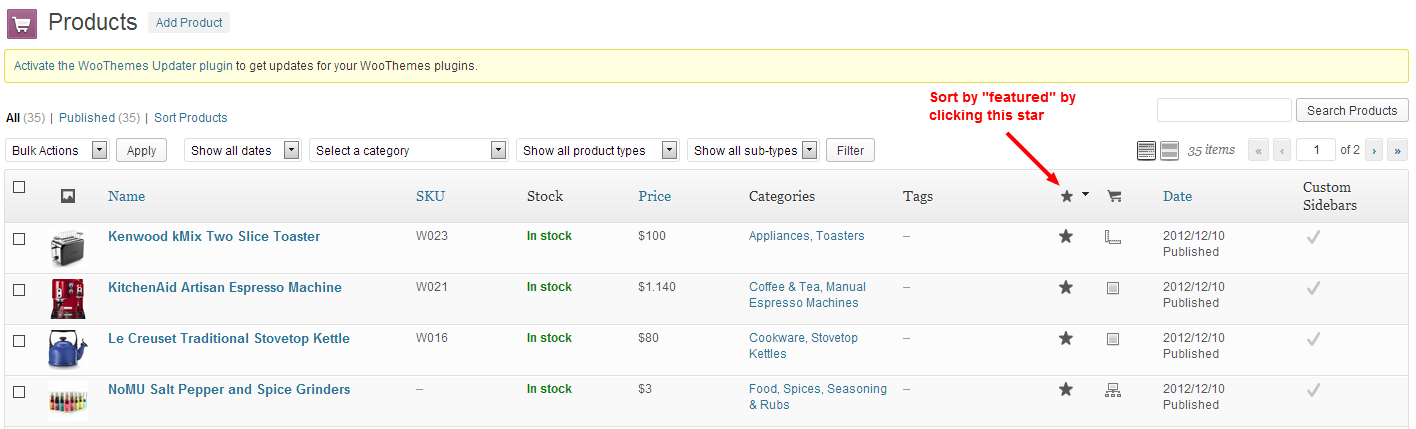The image size is (1416, 429).
Task: Open the Select a category dropdown
Action: click(x=408, y=150)
